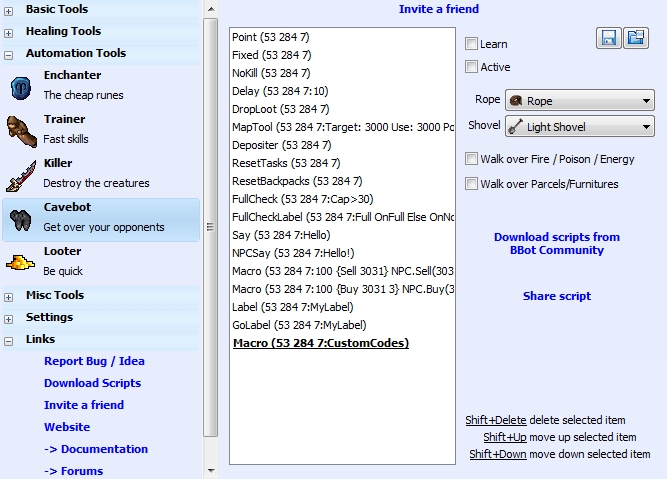Click the Looter gold icon

click(22, 262)
